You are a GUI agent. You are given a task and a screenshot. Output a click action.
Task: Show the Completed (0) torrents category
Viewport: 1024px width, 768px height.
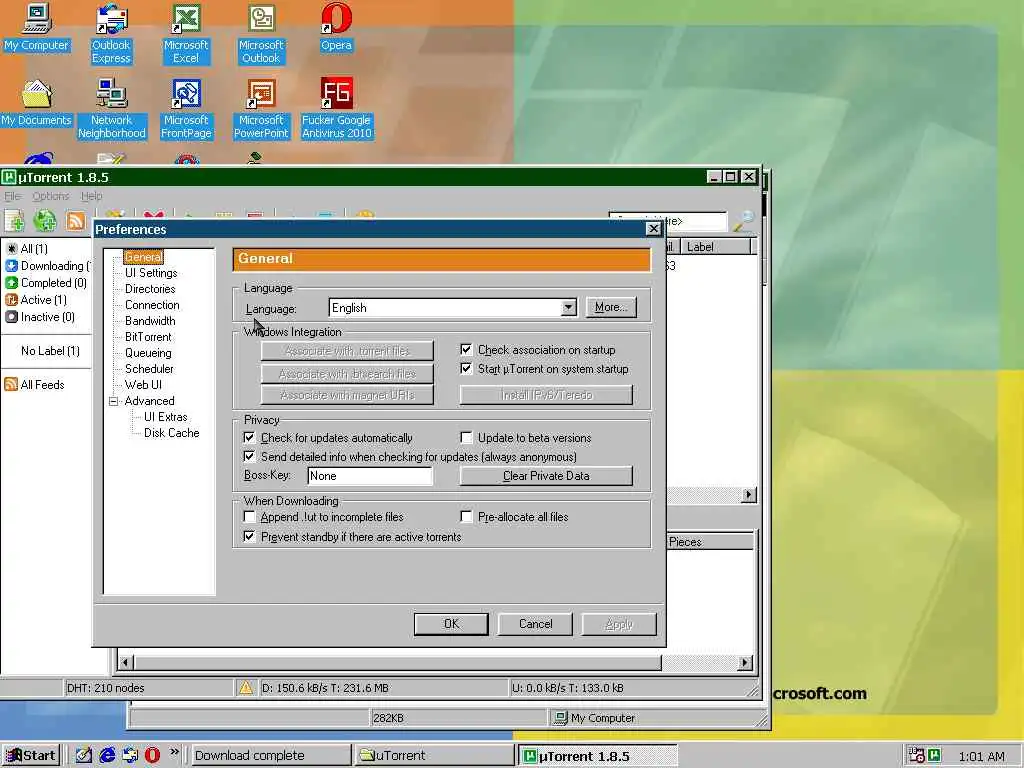tap(46, 283)
